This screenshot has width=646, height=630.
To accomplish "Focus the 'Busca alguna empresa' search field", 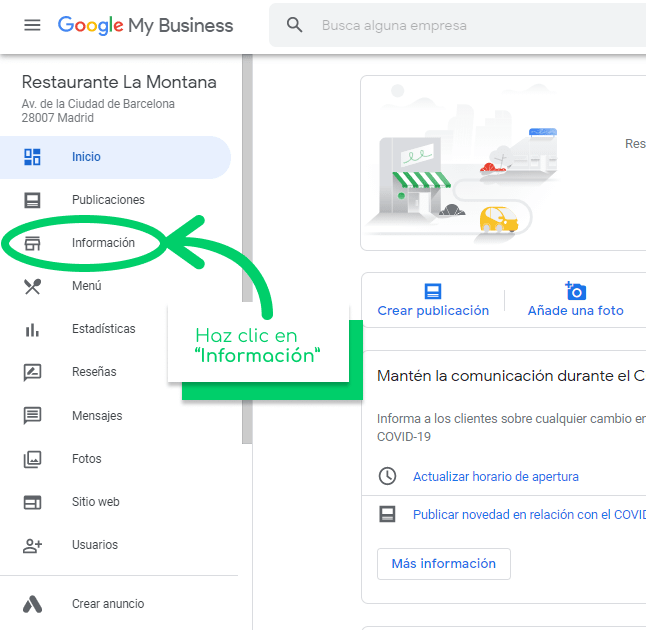I will pos(457,25).
